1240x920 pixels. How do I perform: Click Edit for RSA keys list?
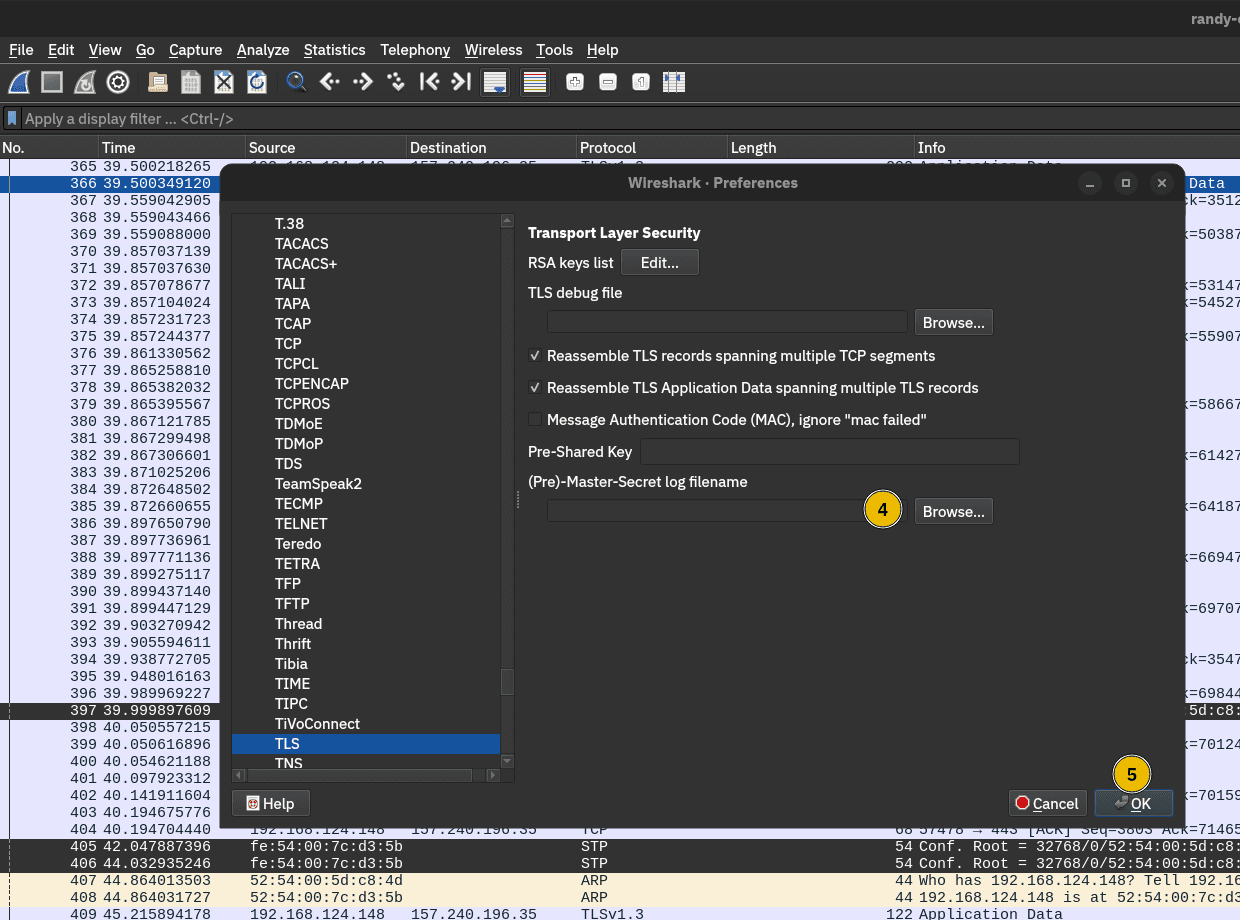point(659,263)
